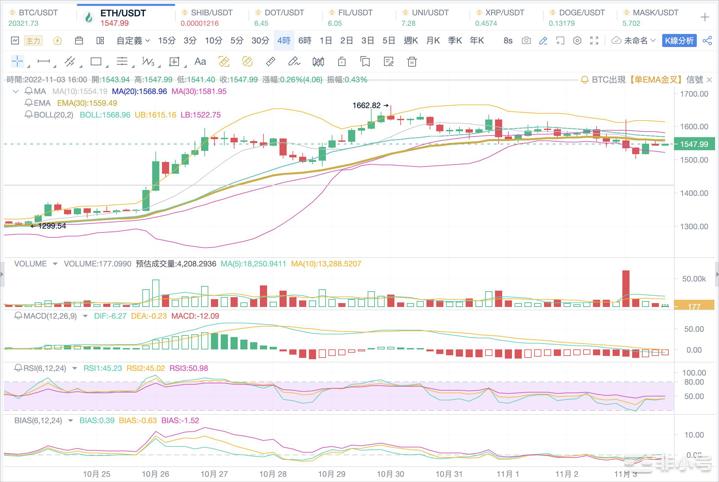The image size is (719, 482).
Task: Open the 自定義 custom interval dropdown
Action: coord(131,41)
